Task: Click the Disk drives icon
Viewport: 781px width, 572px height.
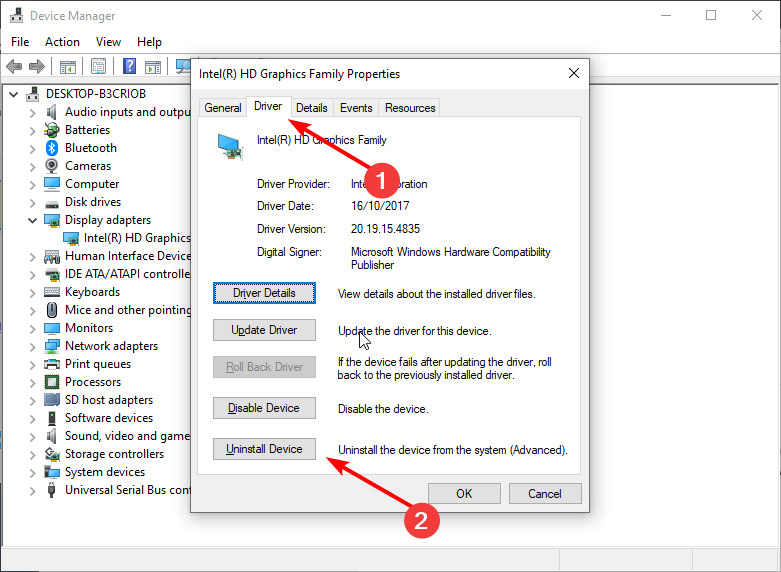Action: click(52, 203)
